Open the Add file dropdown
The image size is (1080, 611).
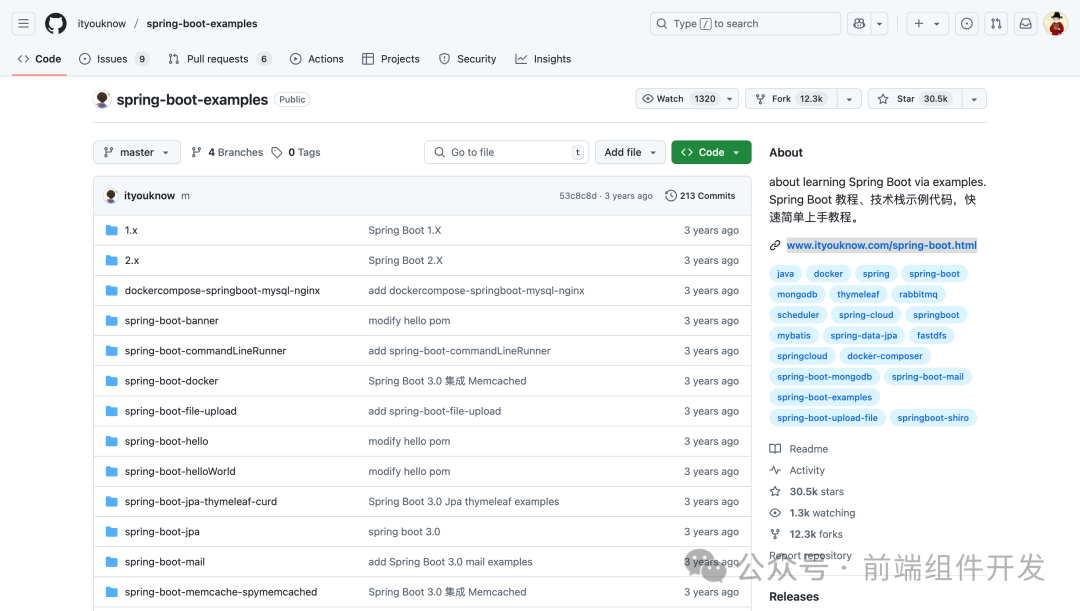[630, 152]
